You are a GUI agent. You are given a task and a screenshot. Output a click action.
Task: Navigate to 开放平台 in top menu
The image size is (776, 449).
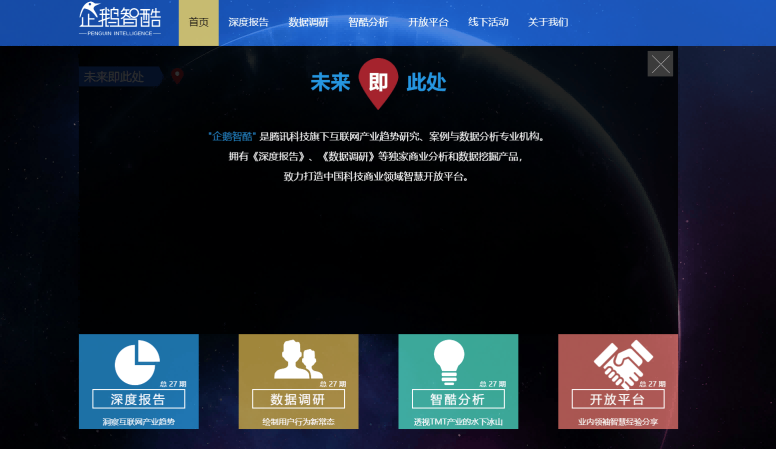[428, 22]
